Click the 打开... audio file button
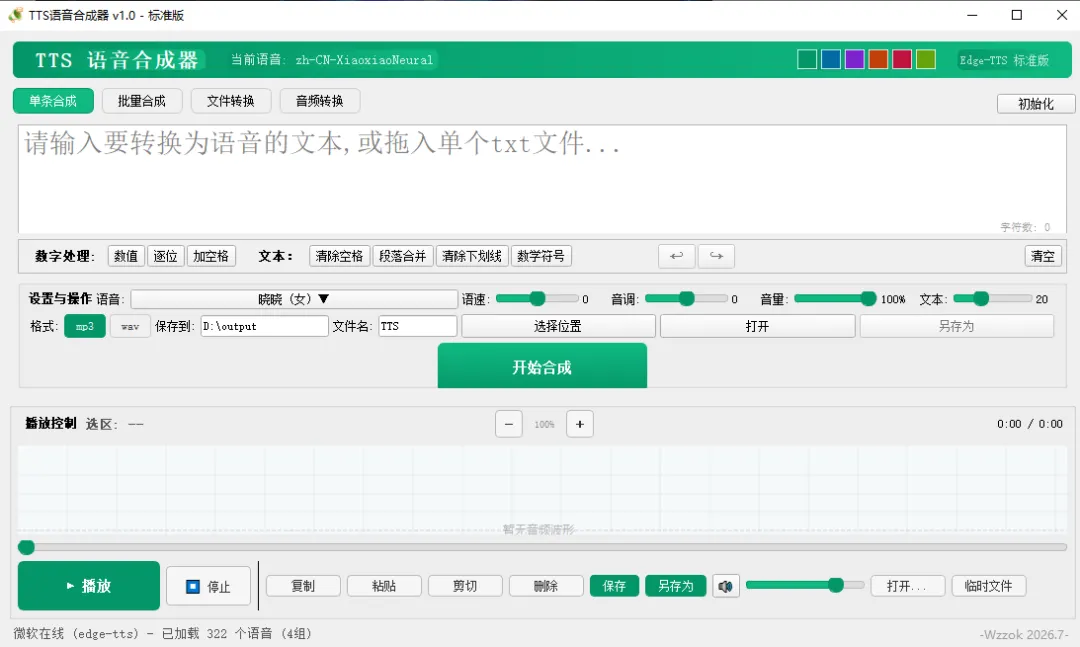1080x647 pixels. 906,586
